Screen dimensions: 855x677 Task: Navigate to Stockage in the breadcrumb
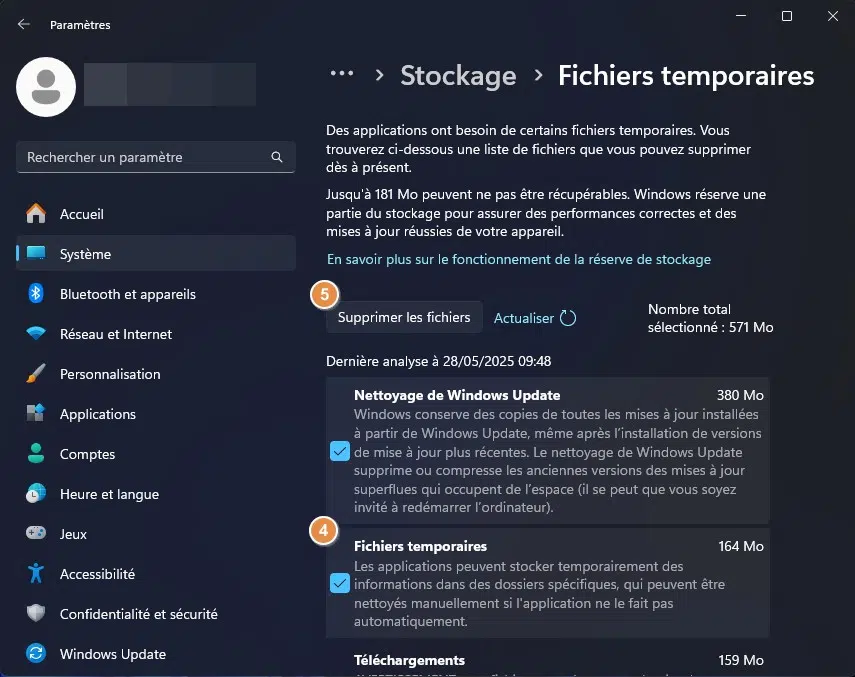[458, 75]
